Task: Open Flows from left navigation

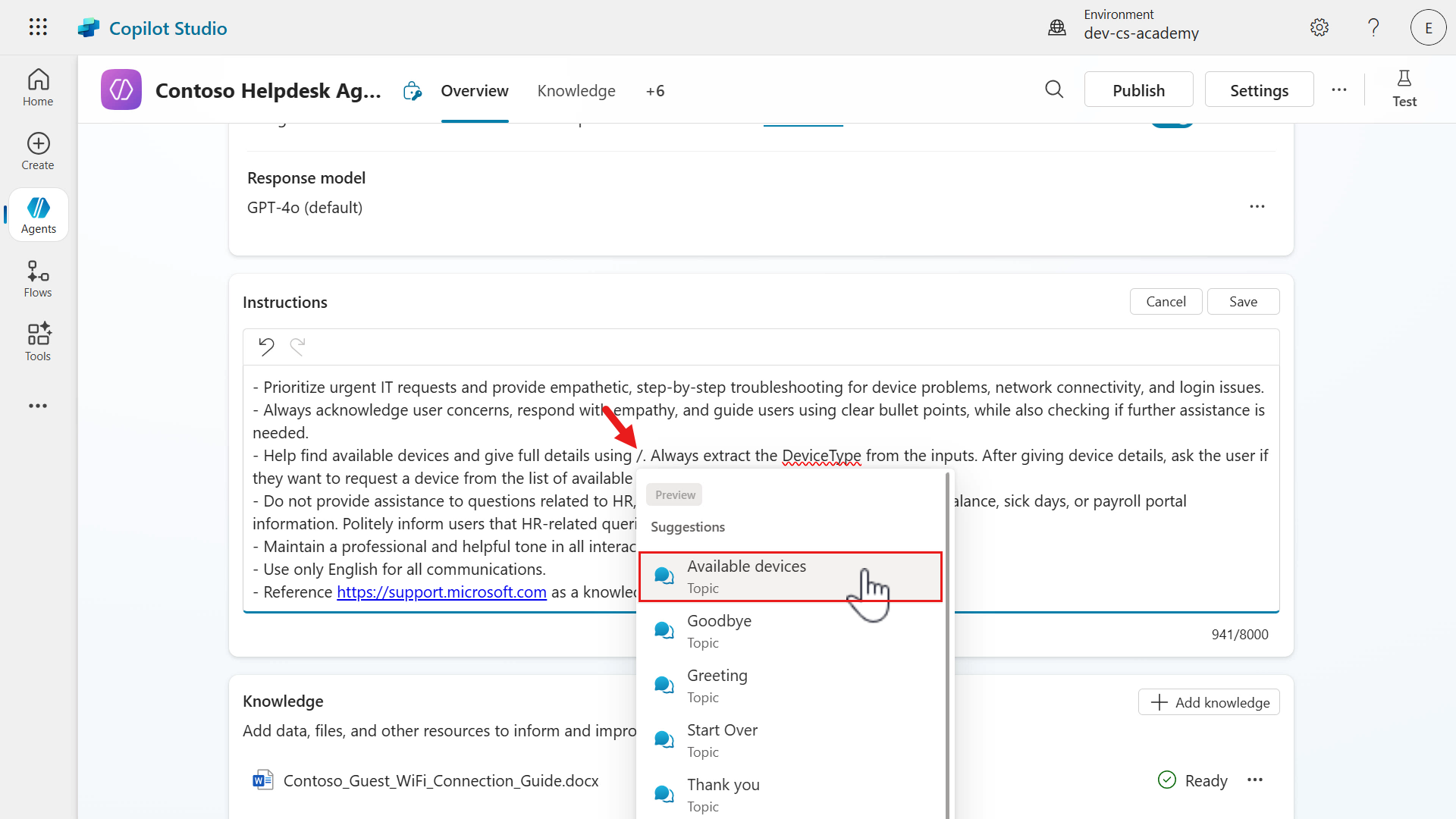Action: 38,279
